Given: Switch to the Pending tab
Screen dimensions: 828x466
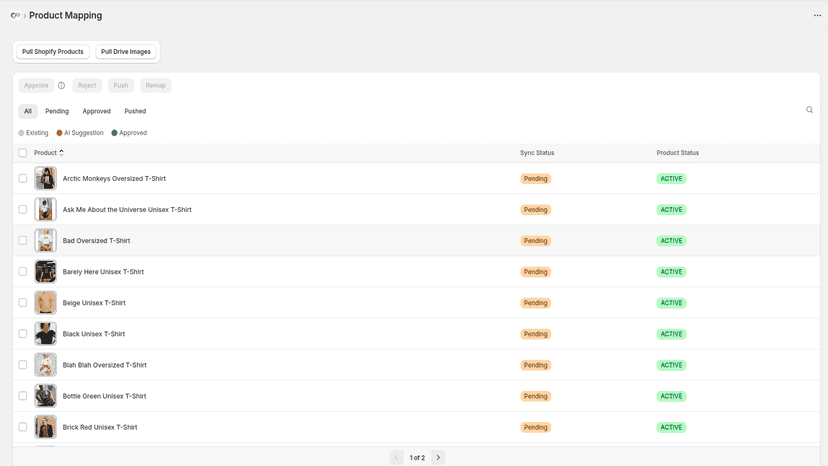Looking at the screenshot, I should (57, 111).
